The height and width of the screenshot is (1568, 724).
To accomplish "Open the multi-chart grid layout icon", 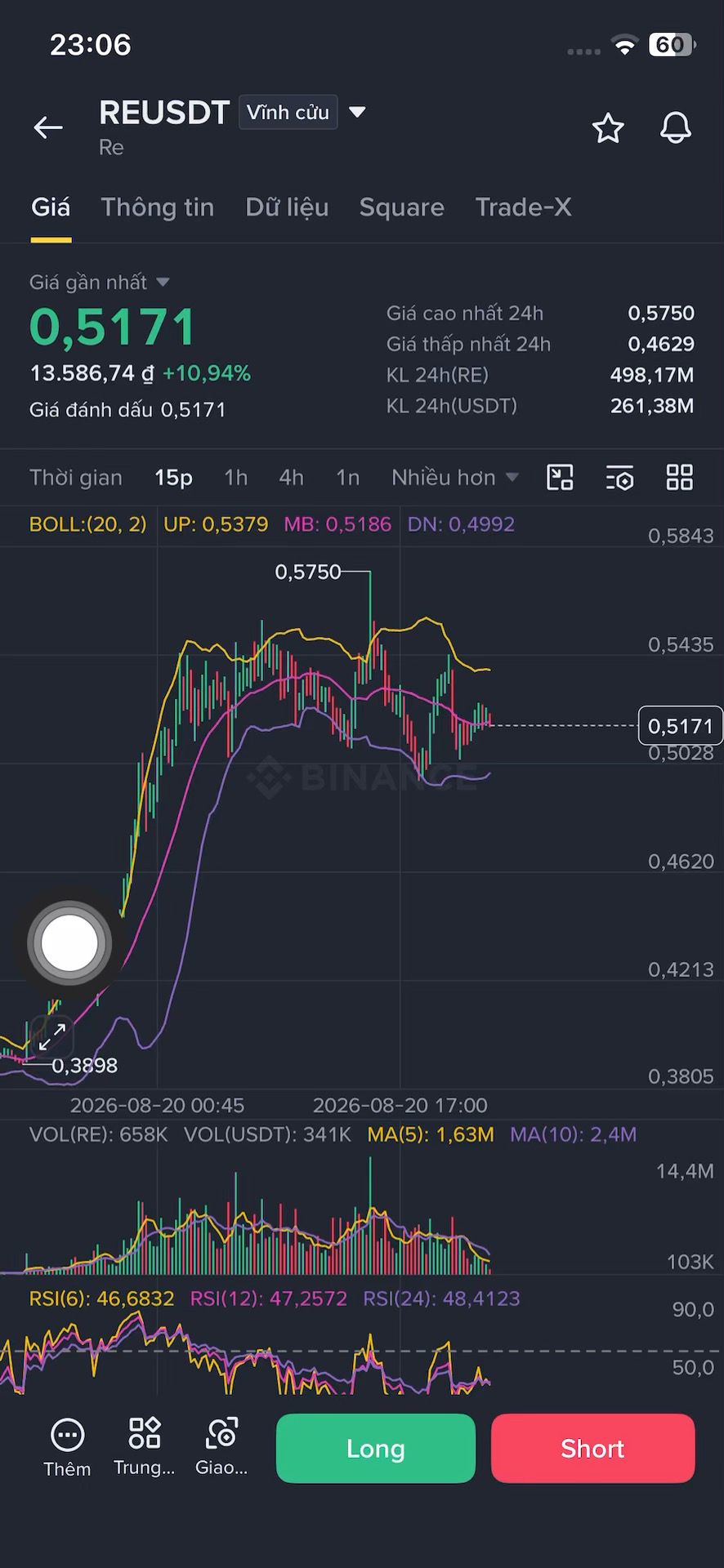I will point(679,477).
